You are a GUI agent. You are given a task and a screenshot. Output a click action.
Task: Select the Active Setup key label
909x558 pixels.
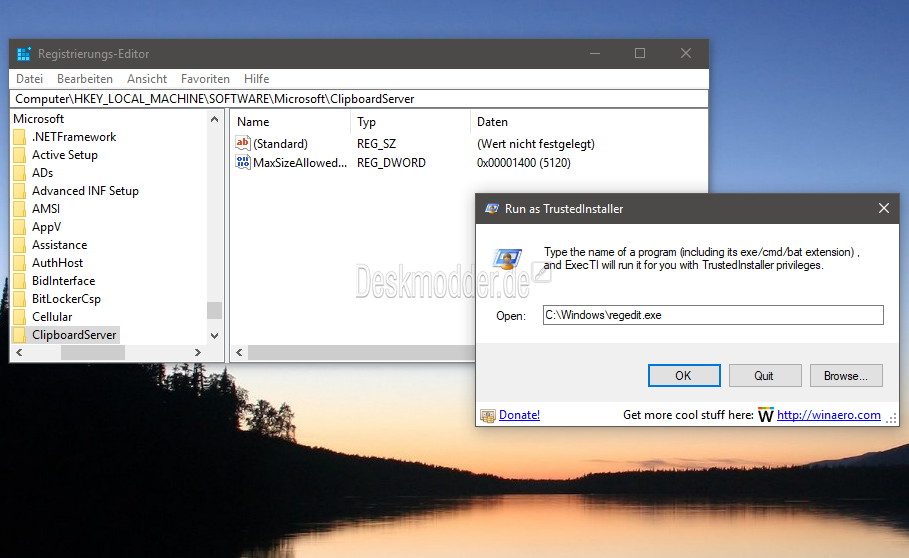pos(64,155)
